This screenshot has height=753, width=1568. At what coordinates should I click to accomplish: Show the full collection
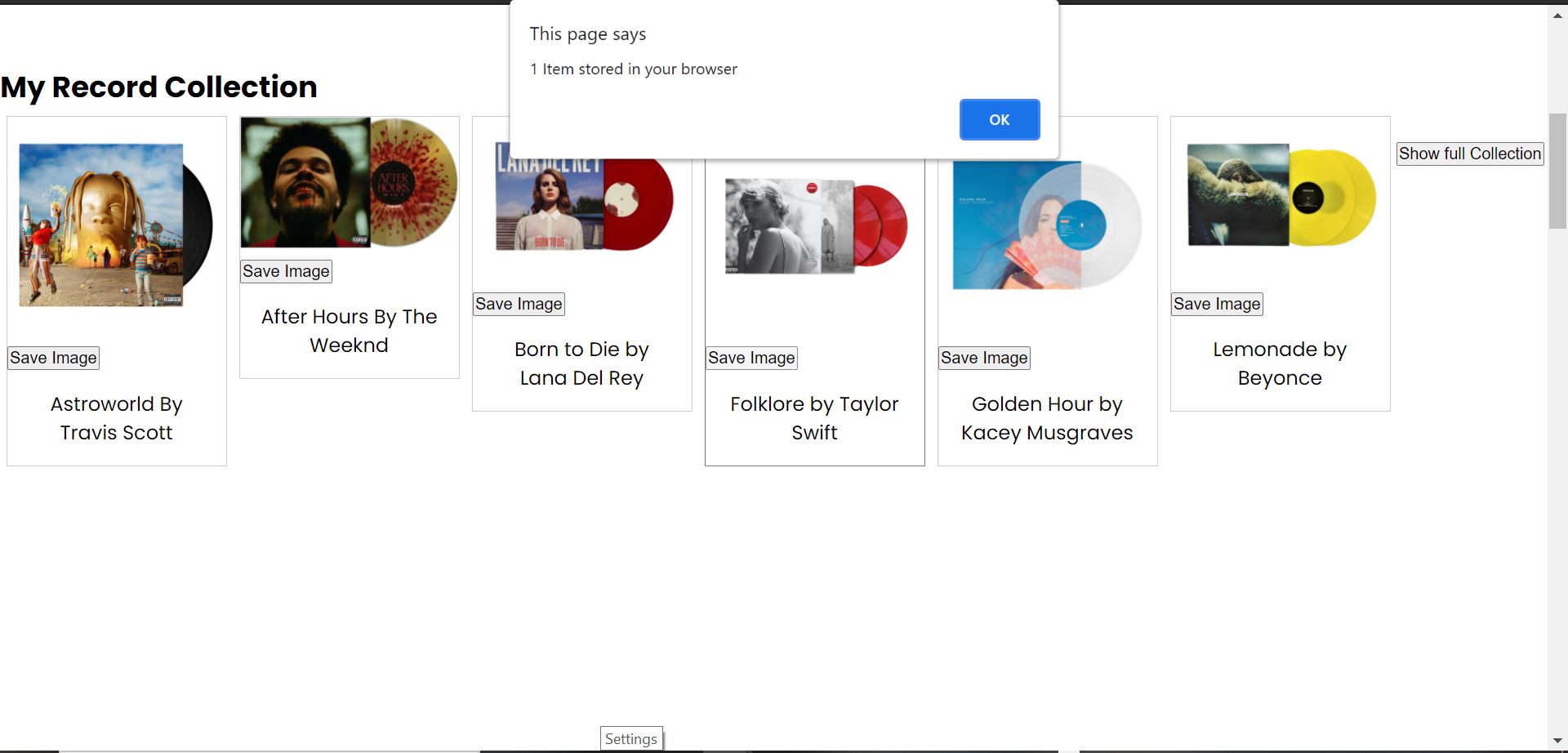coord(1470,154)
